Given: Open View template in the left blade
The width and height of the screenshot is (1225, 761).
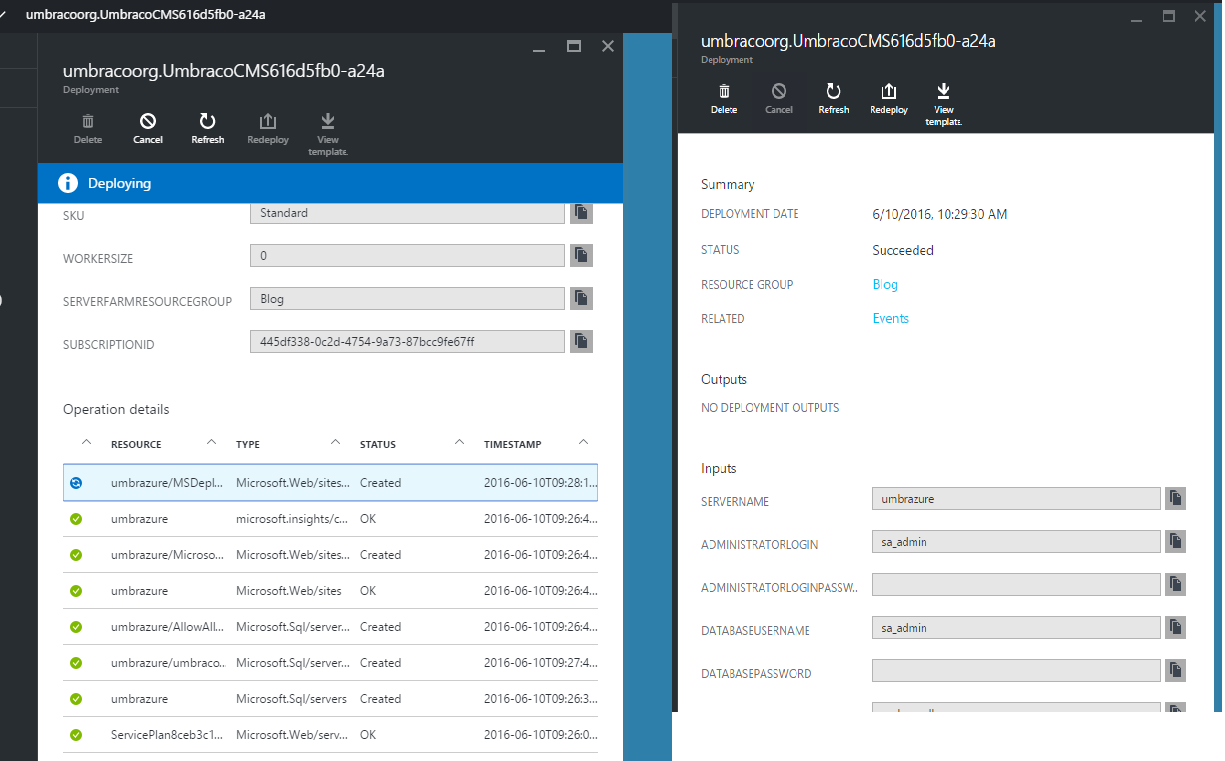Looking at the screenshot, I should tap(328, 134).
